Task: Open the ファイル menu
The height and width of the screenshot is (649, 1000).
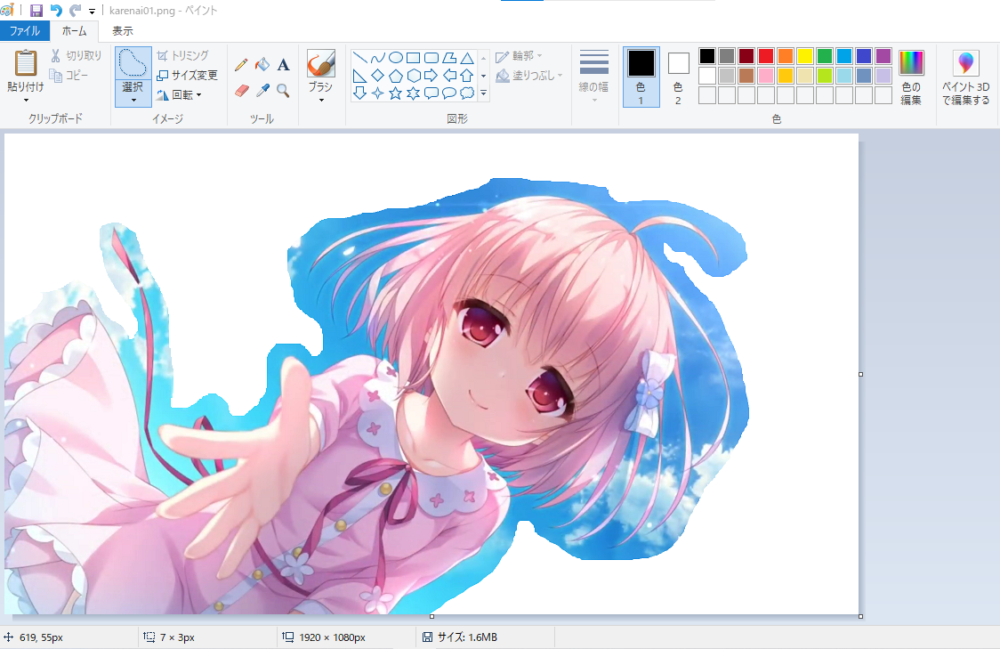Action: [25, 31]
